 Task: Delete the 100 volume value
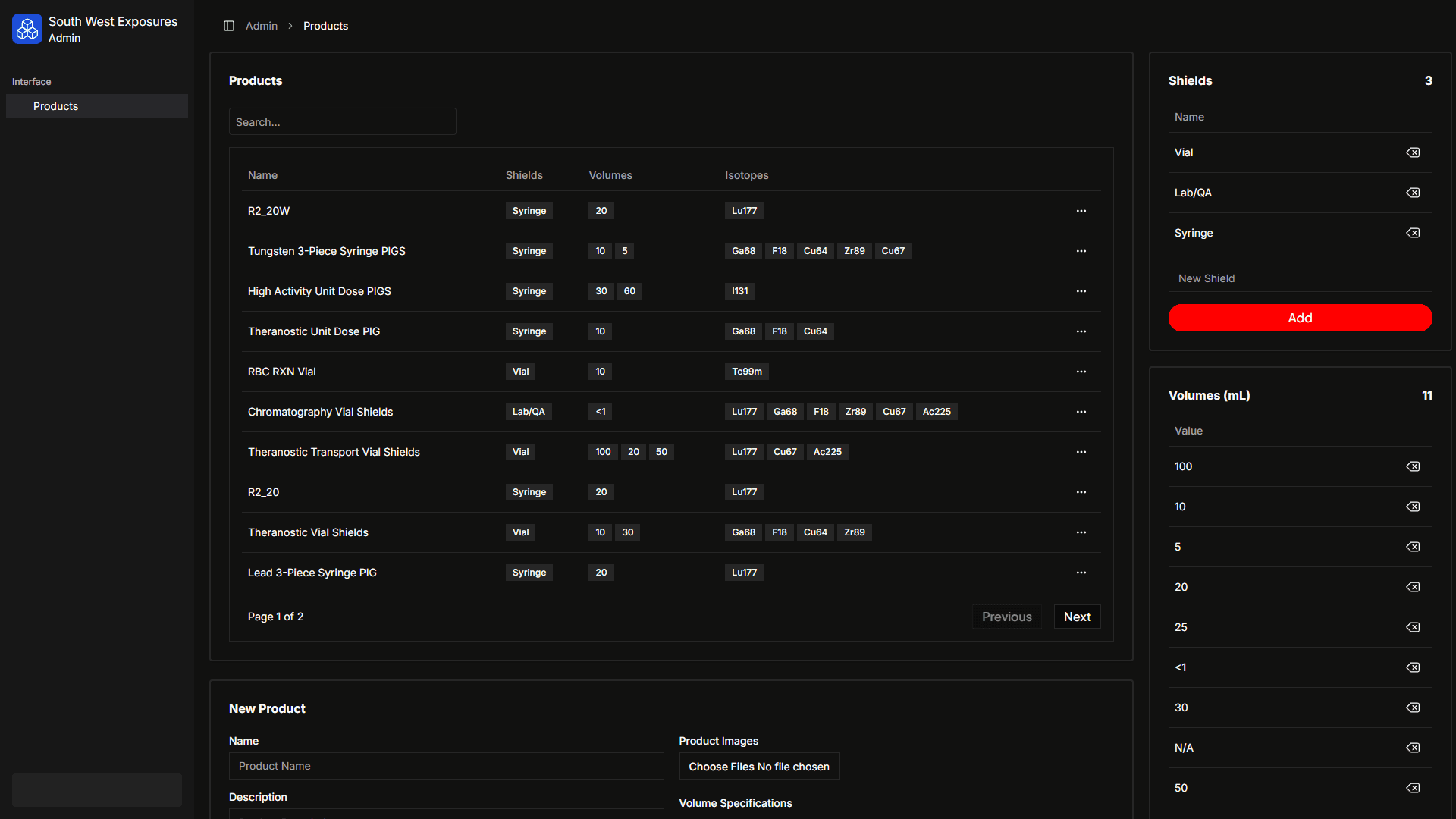(1413, 466)
